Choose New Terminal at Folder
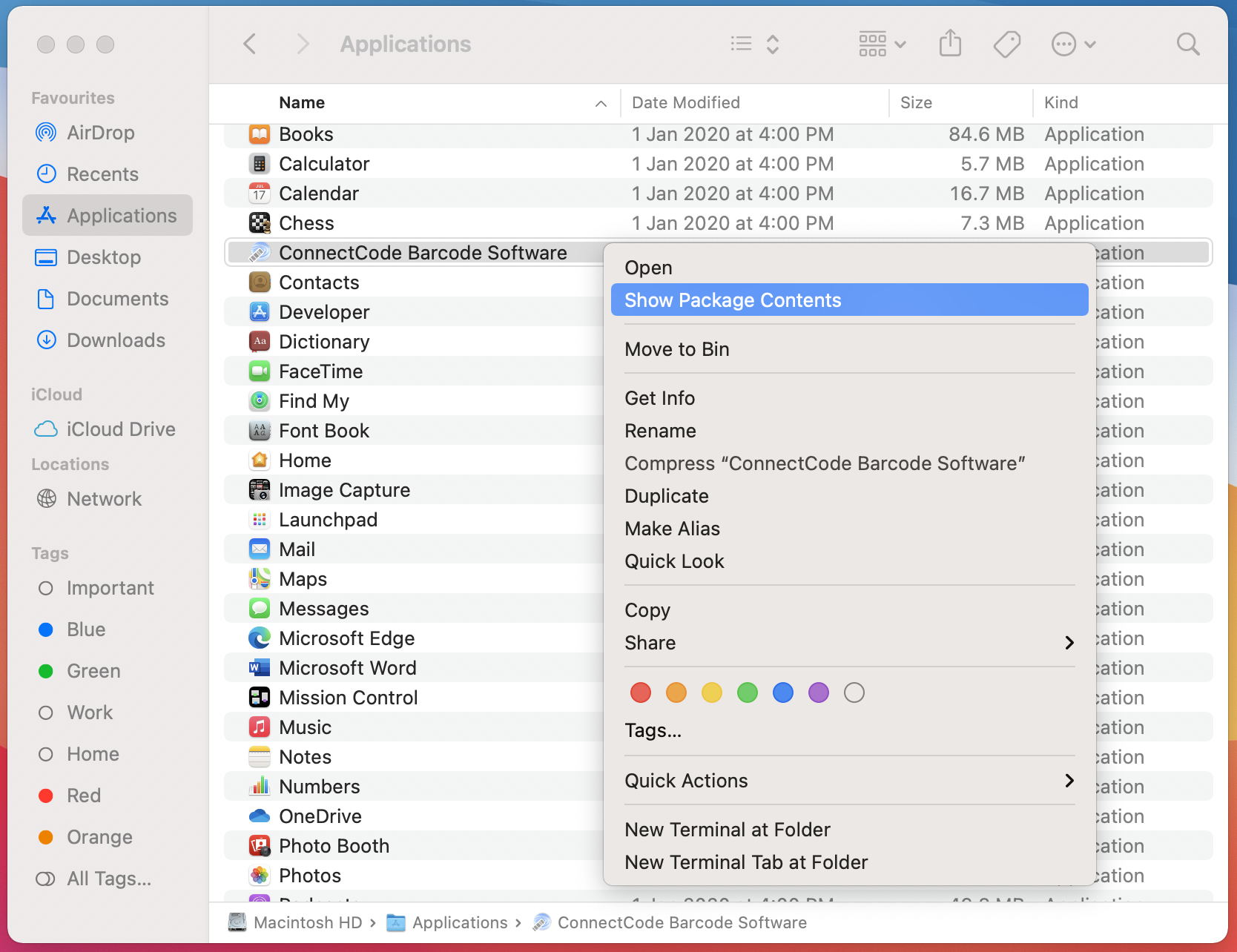1237x952 pixels. click(x=849, y=830)
